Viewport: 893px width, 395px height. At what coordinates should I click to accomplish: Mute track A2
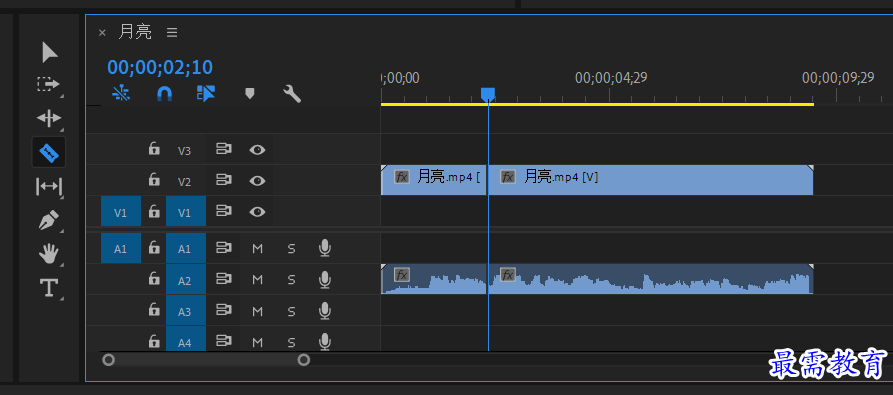coord(257,279)
